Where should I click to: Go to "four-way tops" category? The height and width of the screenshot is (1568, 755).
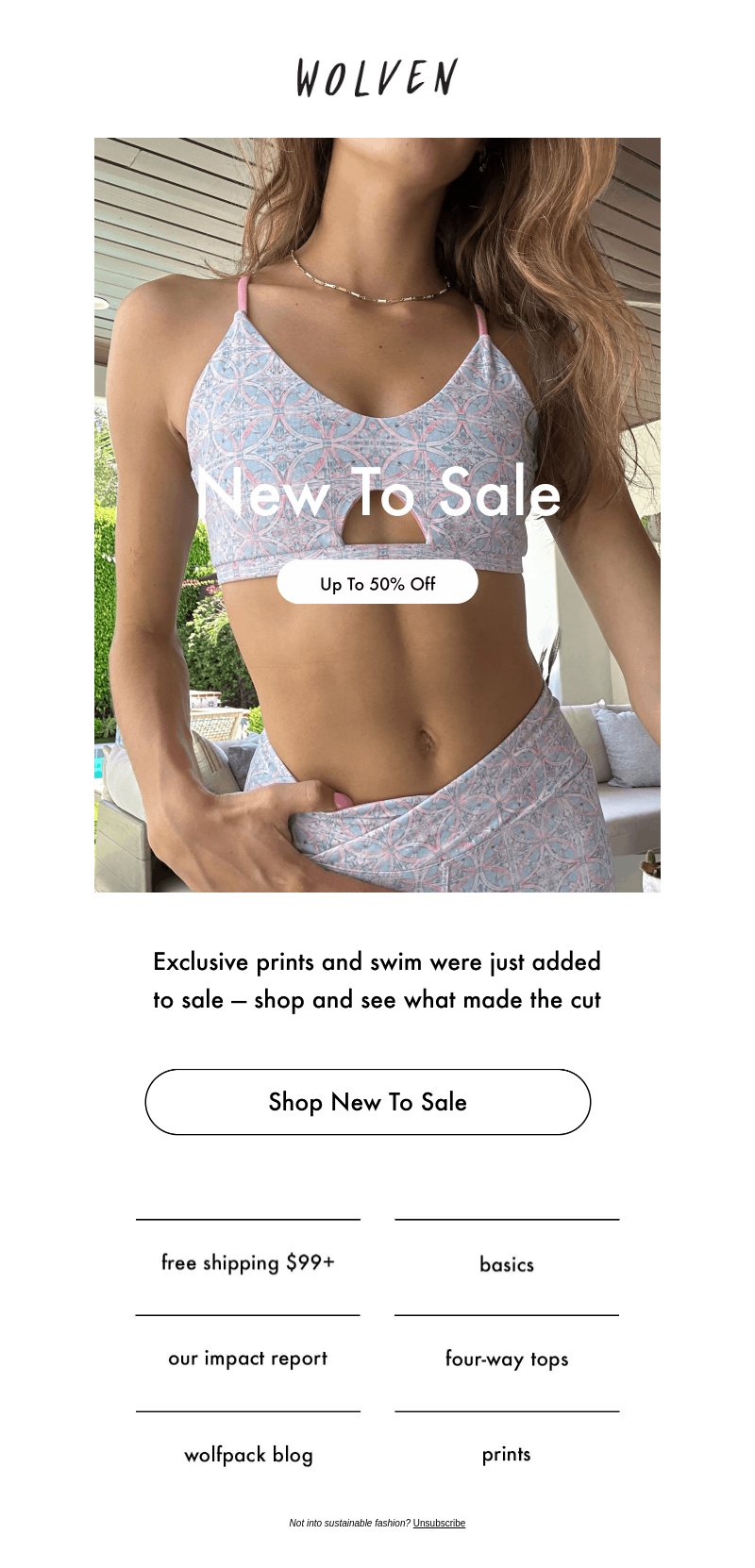tap(507, 1359)
